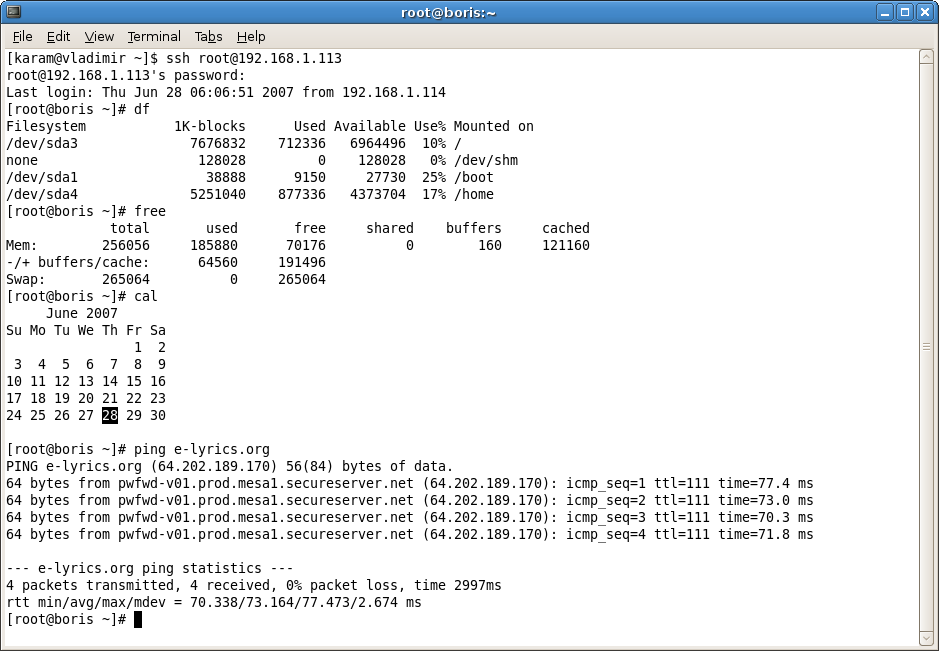Click the scrollbar up arrow

tap(926, 56)
